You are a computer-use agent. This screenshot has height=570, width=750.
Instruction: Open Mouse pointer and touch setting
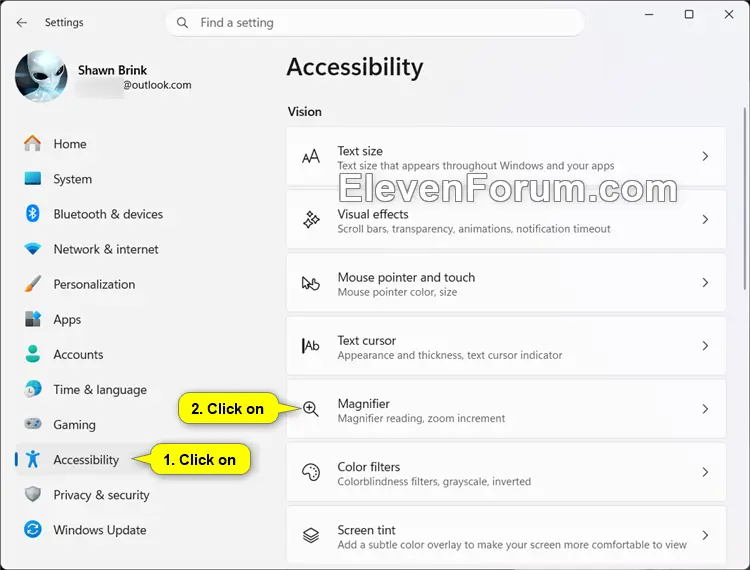pyautogui.click(x=506, y=283)
